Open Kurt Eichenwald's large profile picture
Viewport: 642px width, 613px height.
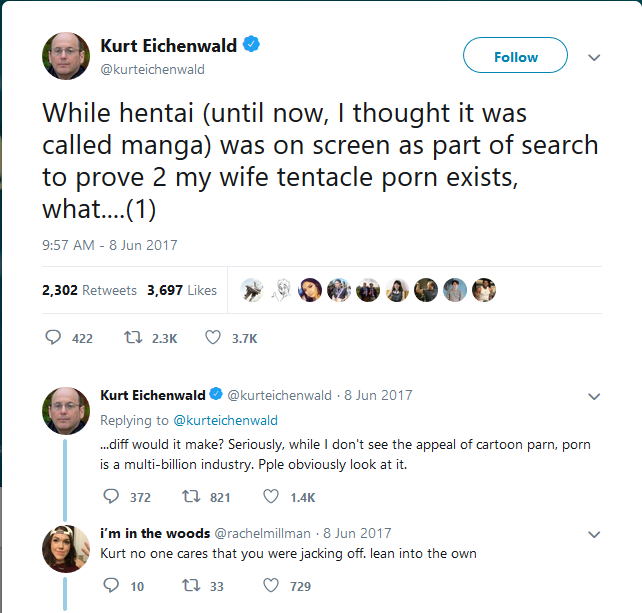click(x=66, y=56)
